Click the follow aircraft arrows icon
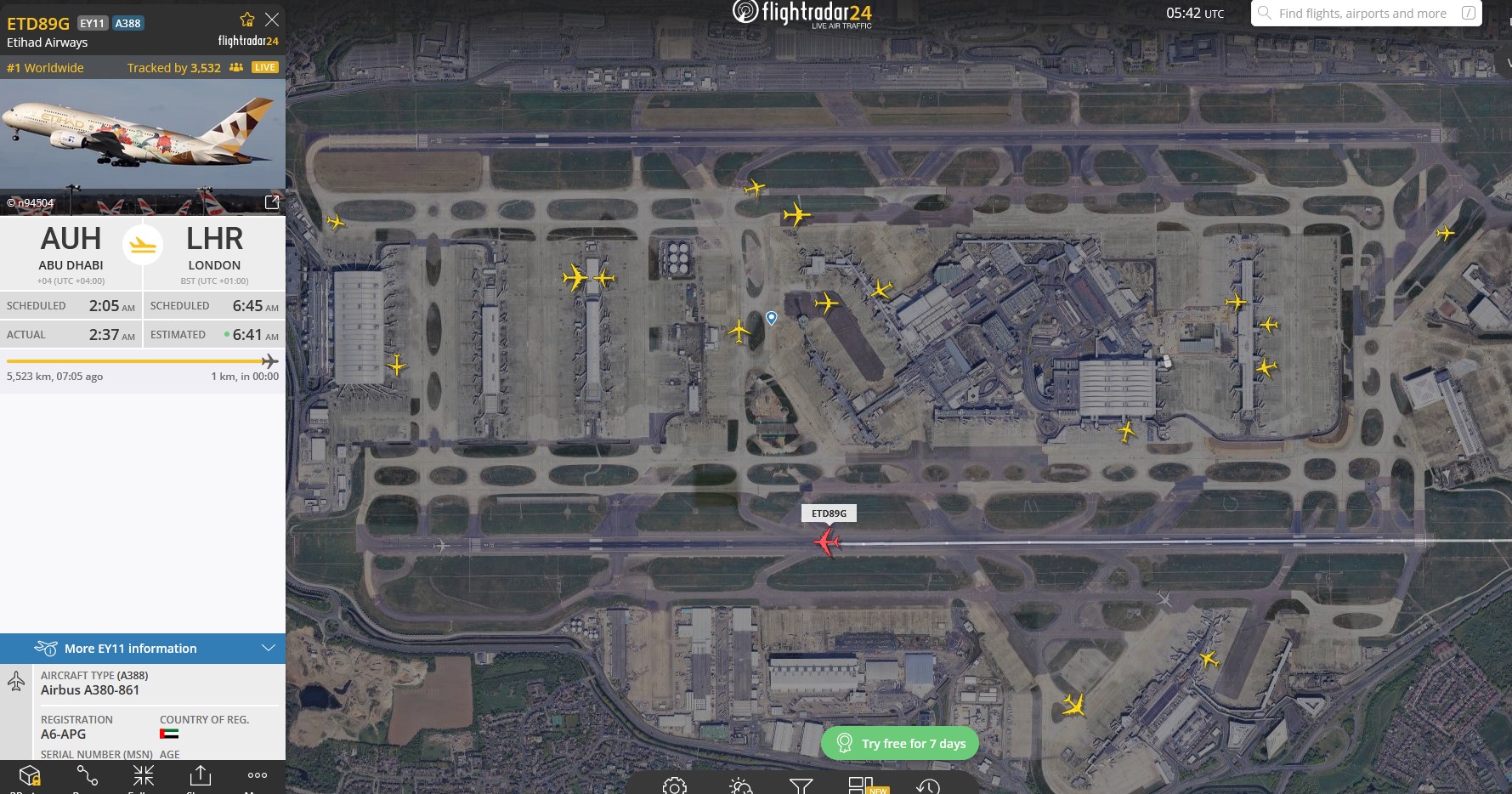The image size is (1512, 794). click(144, 775)
